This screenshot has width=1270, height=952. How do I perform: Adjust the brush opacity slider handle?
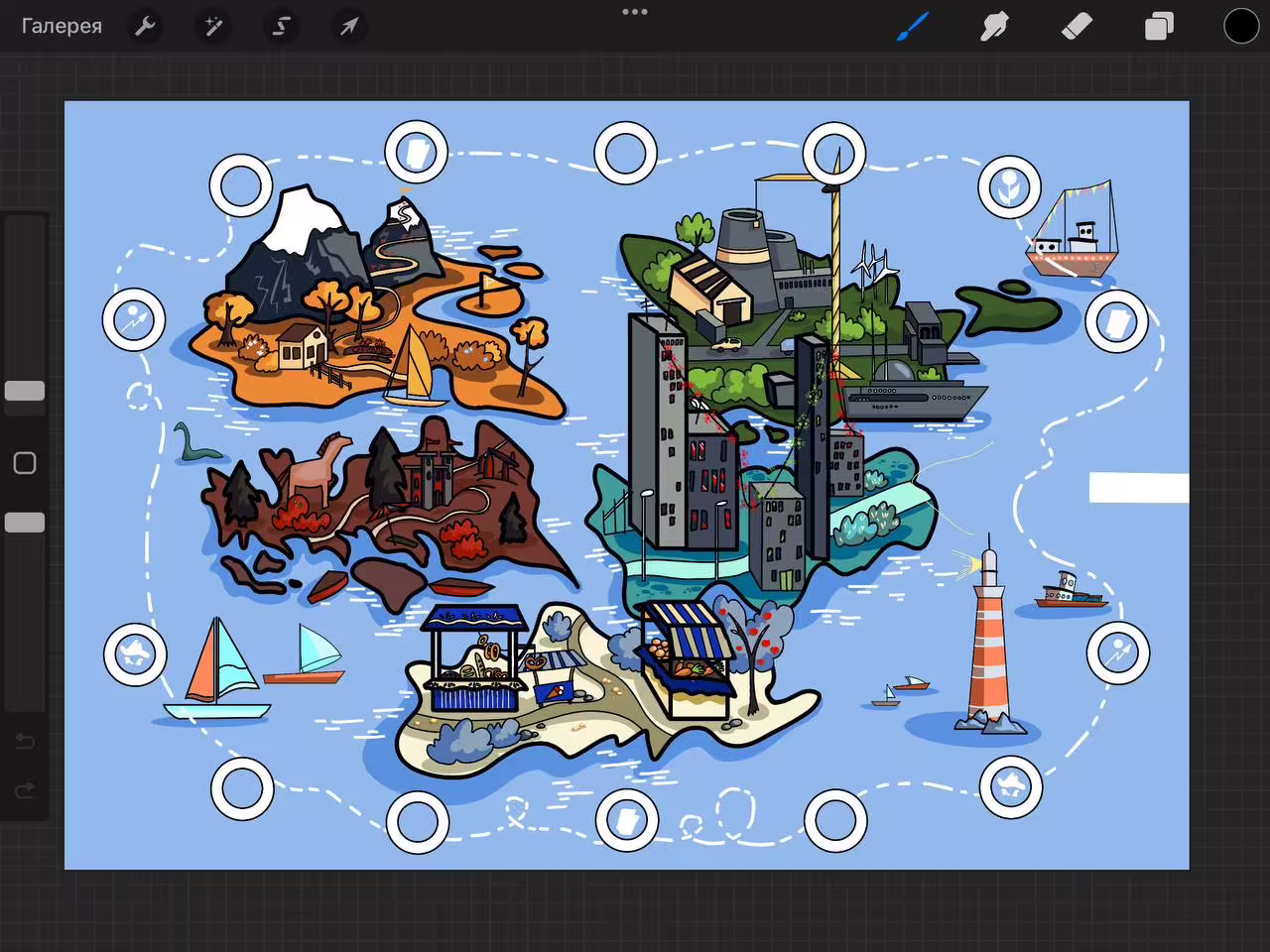25,523
